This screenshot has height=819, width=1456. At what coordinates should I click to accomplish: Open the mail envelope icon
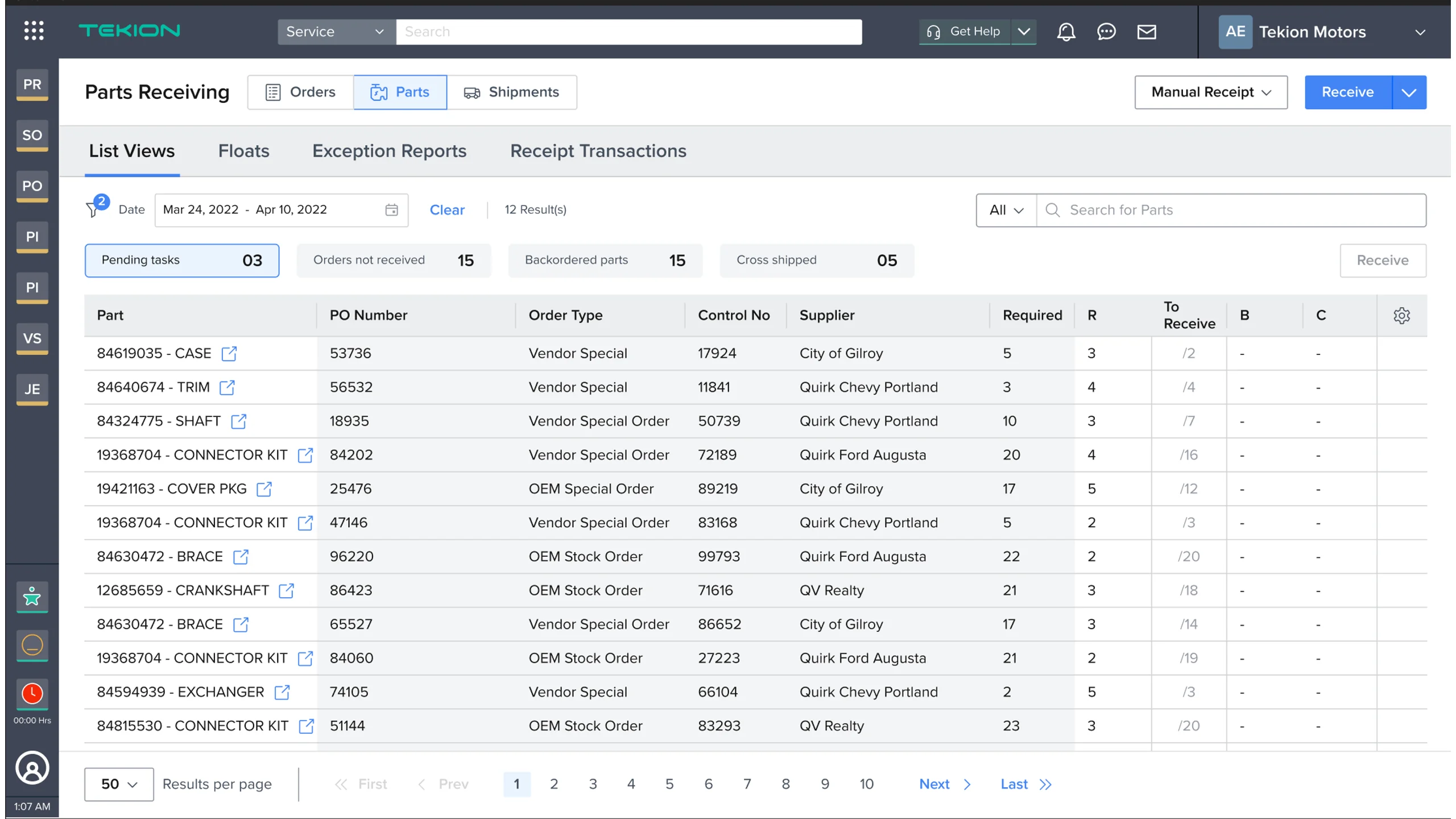point(1147,32)
